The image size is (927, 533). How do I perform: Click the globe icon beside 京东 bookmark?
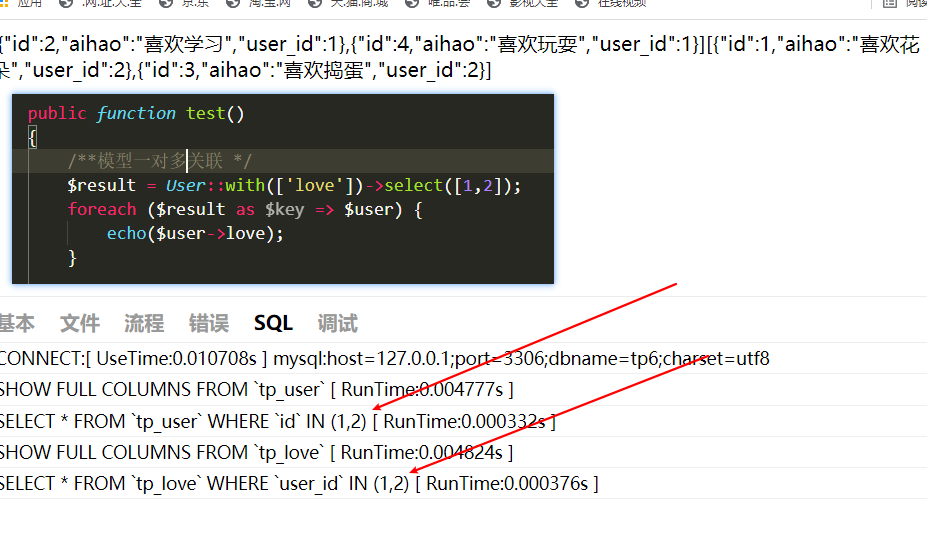pyautogui.click(x=166, y=3)
